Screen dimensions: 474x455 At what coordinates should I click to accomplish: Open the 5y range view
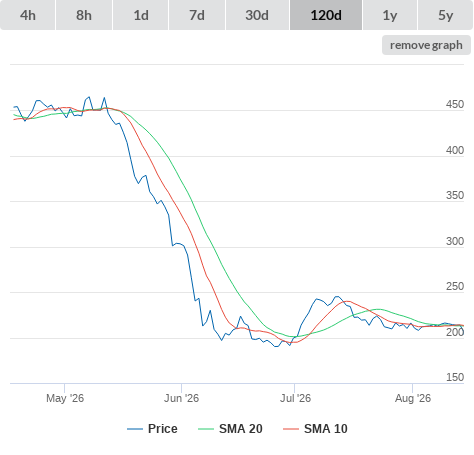pyautogui.click(x=446, y=15)
